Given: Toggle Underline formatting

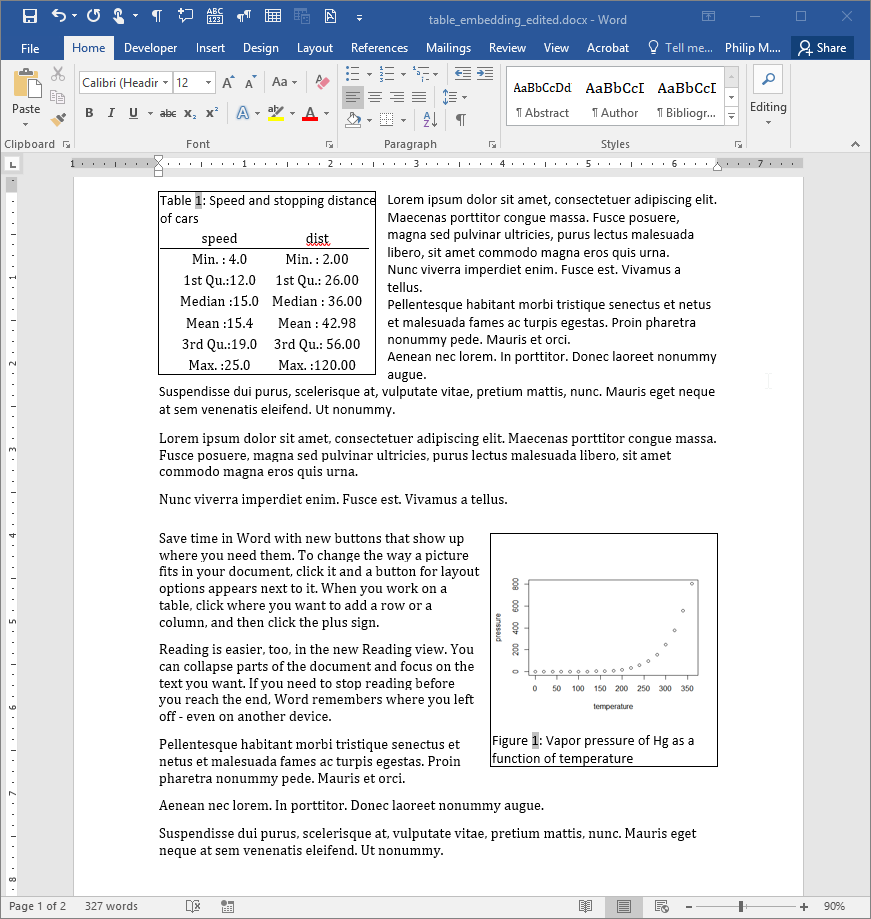Looking at the screenshot, I should (x=133, y=113).
